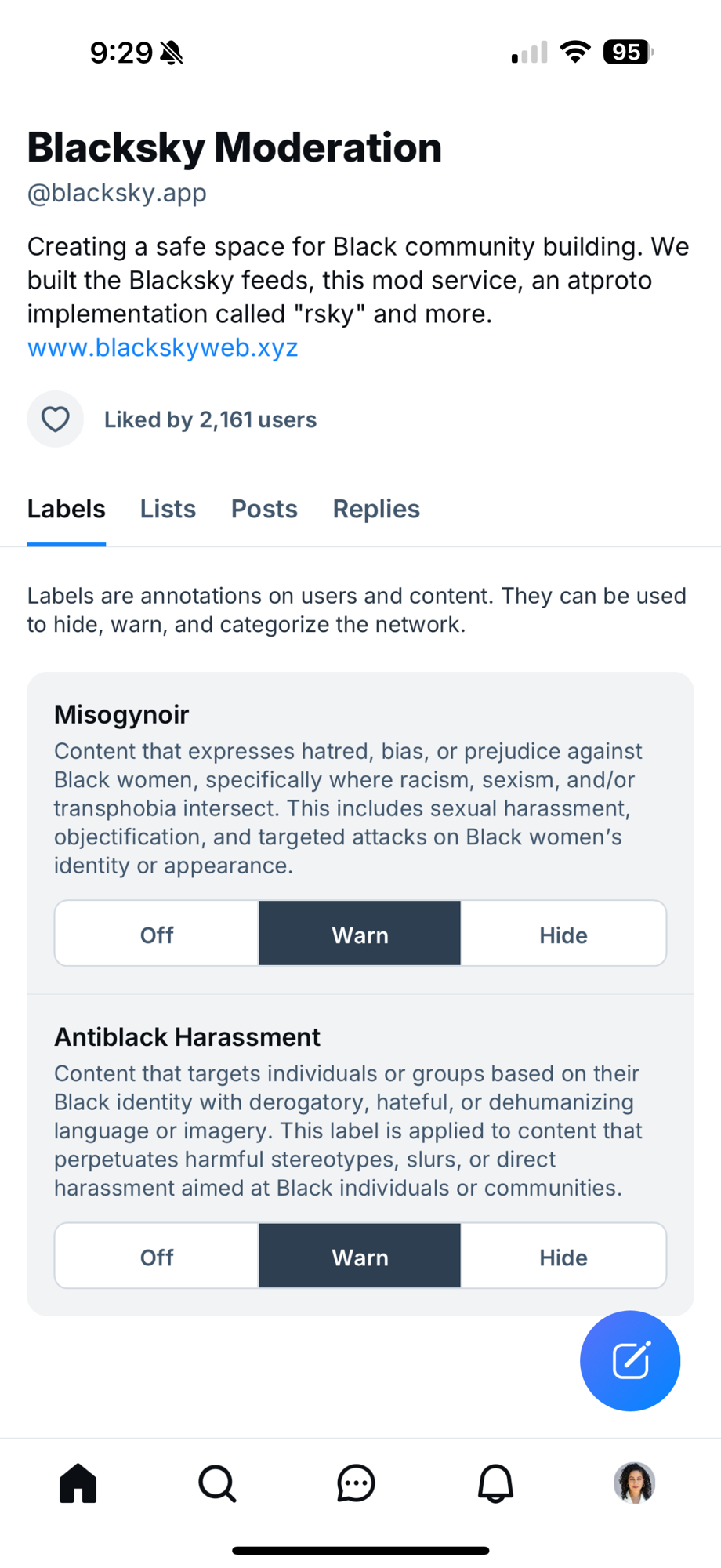This screenshot has height=1568, width=721.
Task: Select Warn for Misogynoir label
Action: 360,934
